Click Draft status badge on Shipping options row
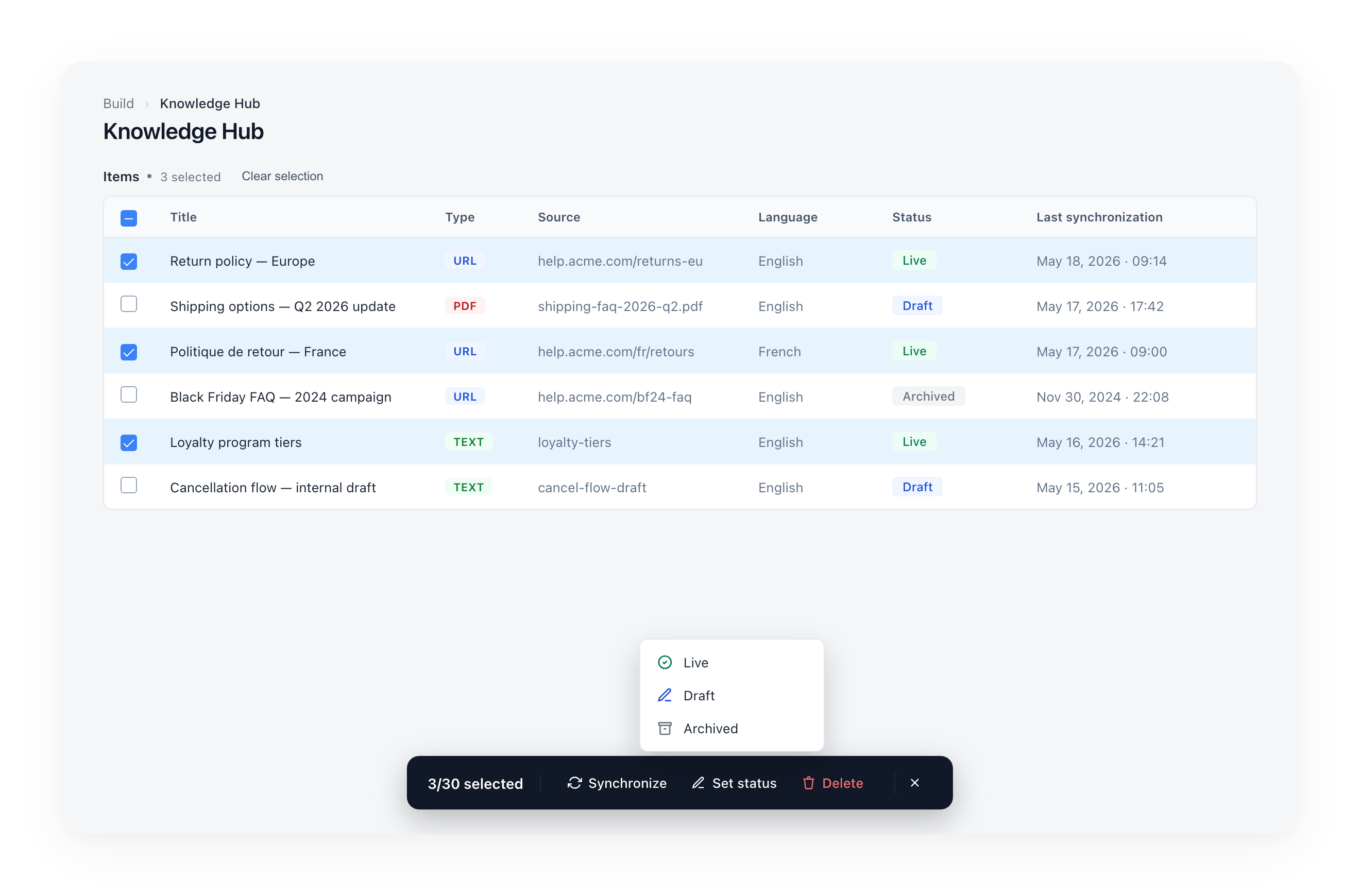The image size is (1360, 896). pos(917,306)
